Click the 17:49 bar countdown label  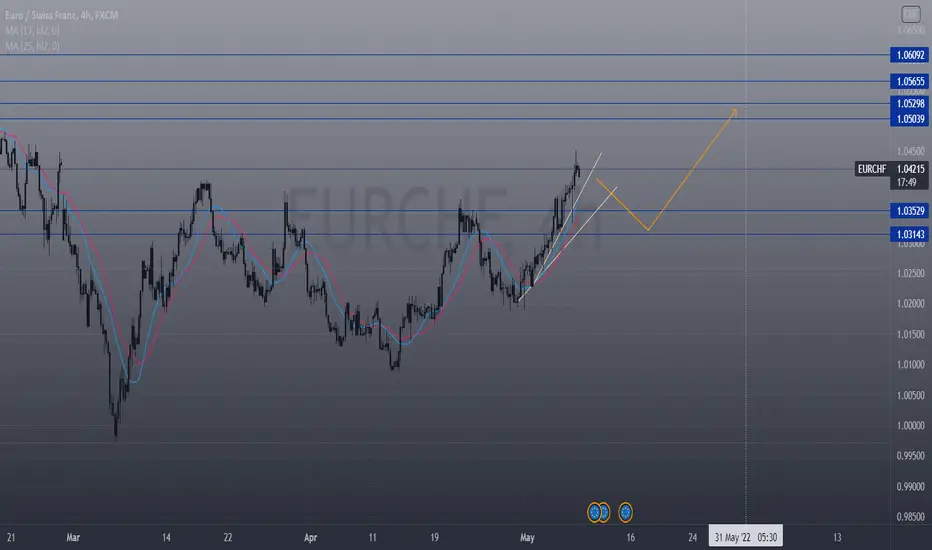[909, 183]
